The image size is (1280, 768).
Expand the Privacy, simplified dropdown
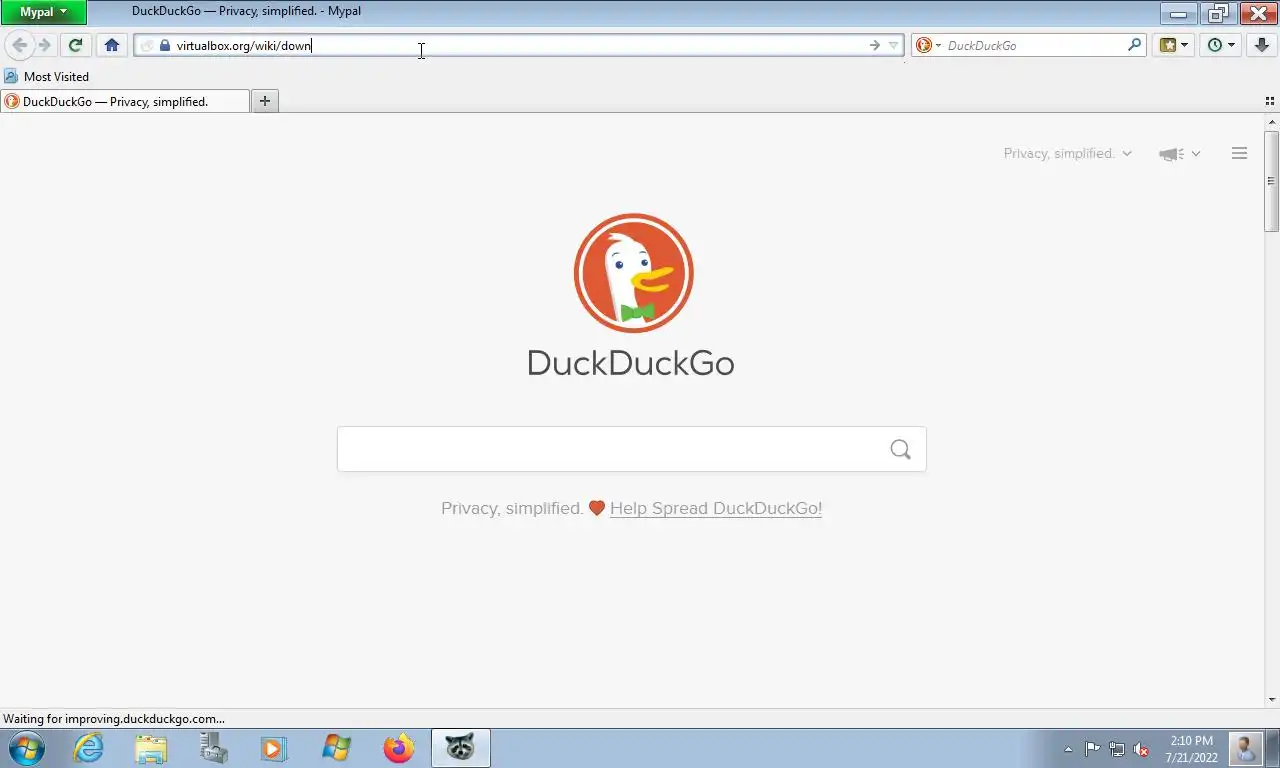tap(1068, 153)
